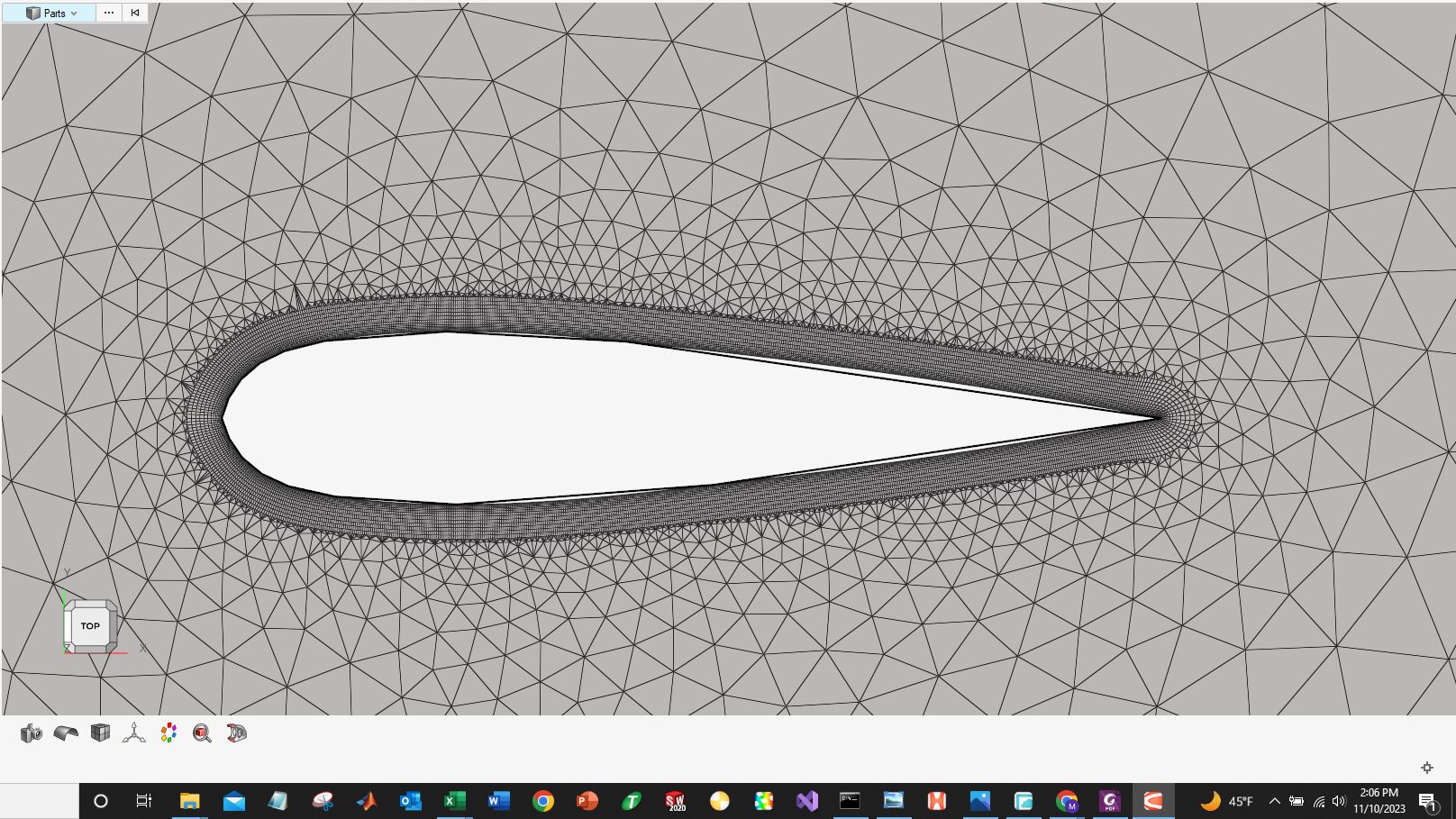
Task: Activate the 3D viewing tool
Action: [x=236, y=733]
